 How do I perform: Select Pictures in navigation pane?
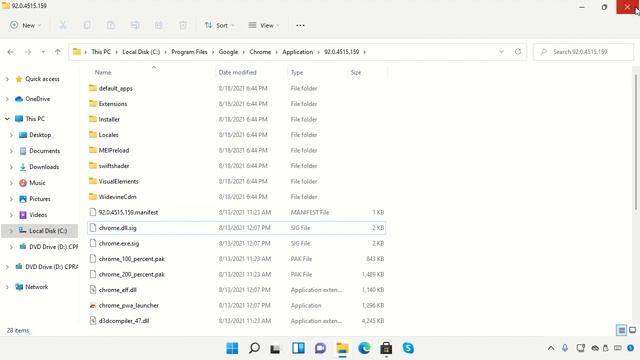35,199
